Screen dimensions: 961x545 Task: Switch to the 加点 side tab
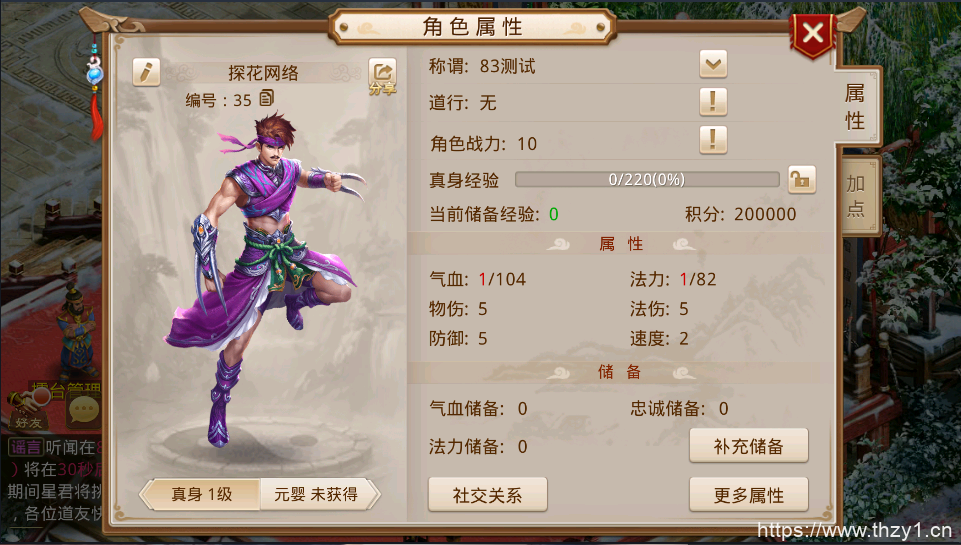(x=856, y=196)
